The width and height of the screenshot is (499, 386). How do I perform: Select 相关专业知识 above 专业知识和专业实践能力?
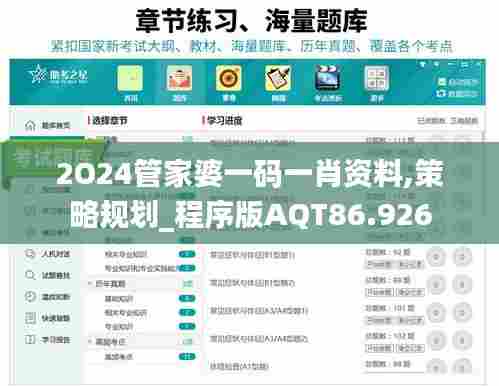(126, 254)
